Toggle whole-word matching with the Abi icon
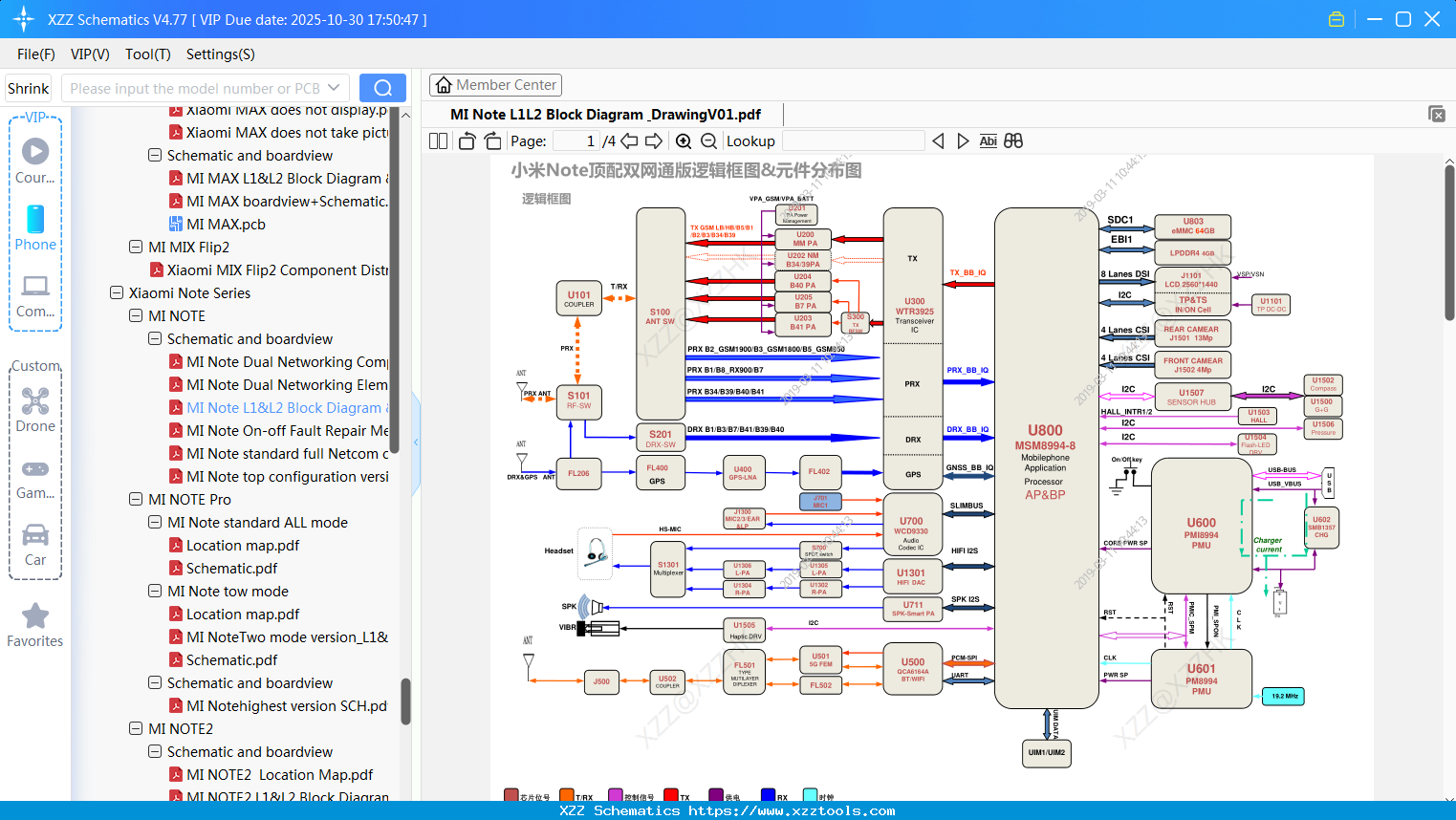 point(988,140)
